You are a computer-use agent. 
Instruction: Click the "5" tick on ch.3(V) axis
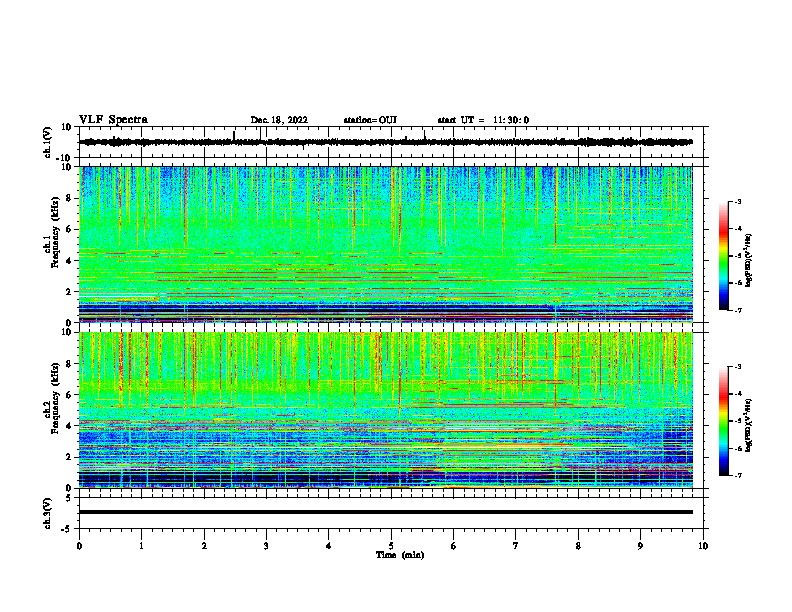(x=69, y=498)
